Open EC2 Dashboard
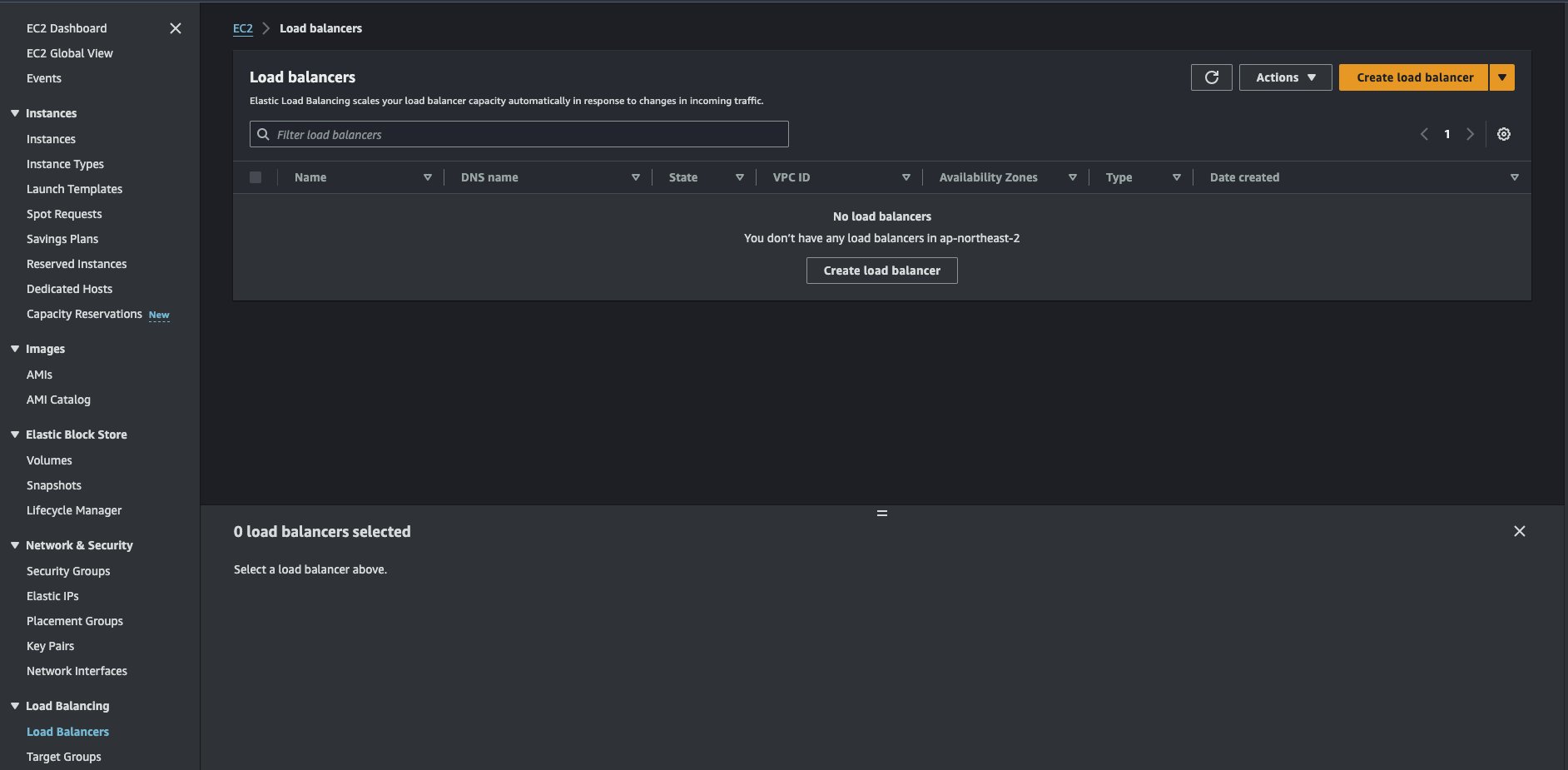The width and height of the screenshot is (1568, 770). pos(67,28)
